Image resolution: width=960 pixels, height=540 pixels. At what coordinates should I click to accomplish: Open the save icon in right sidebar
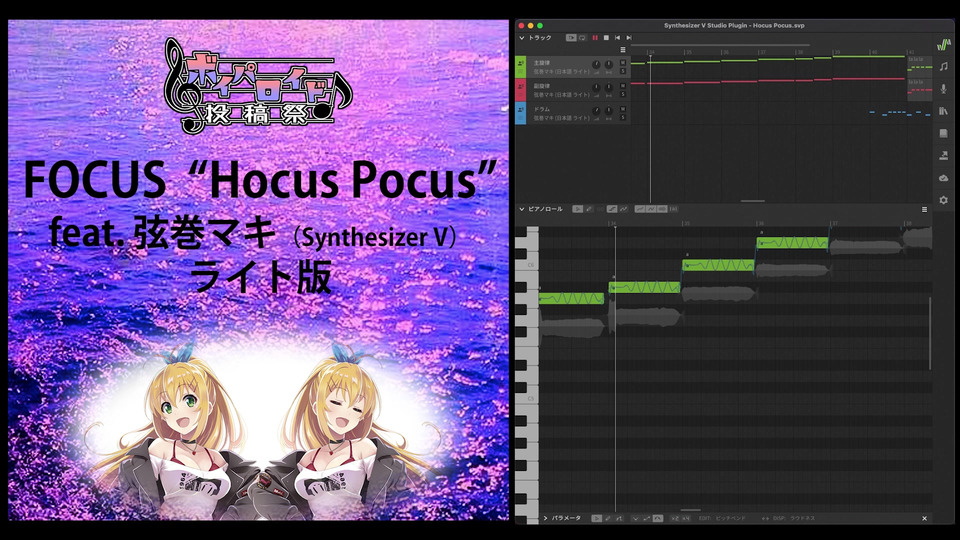pyautogui.click(x=943, y=133)
